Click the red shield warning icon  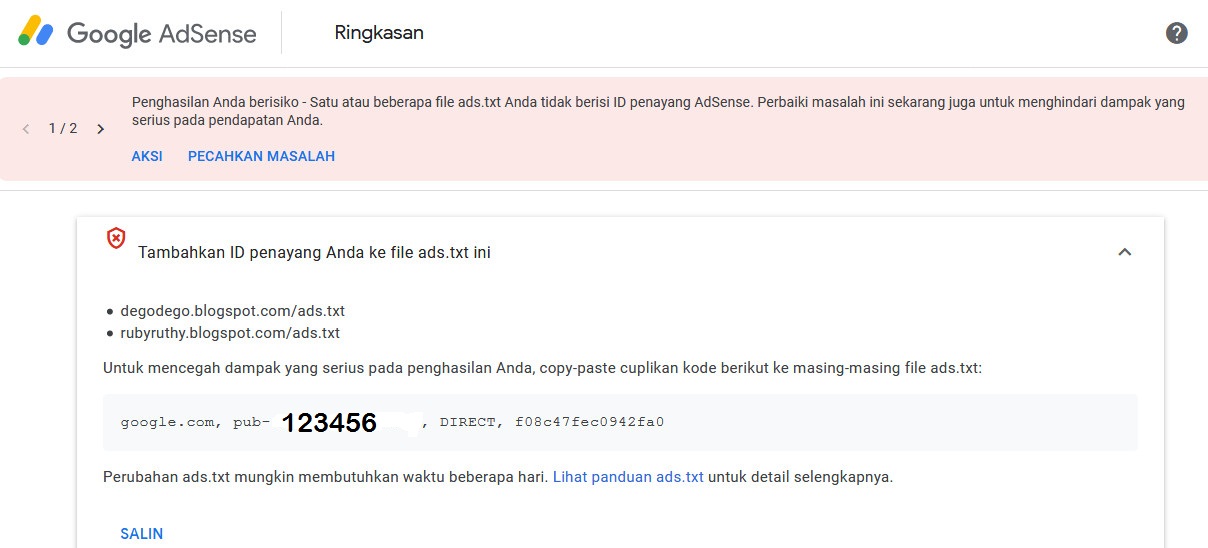116,238
